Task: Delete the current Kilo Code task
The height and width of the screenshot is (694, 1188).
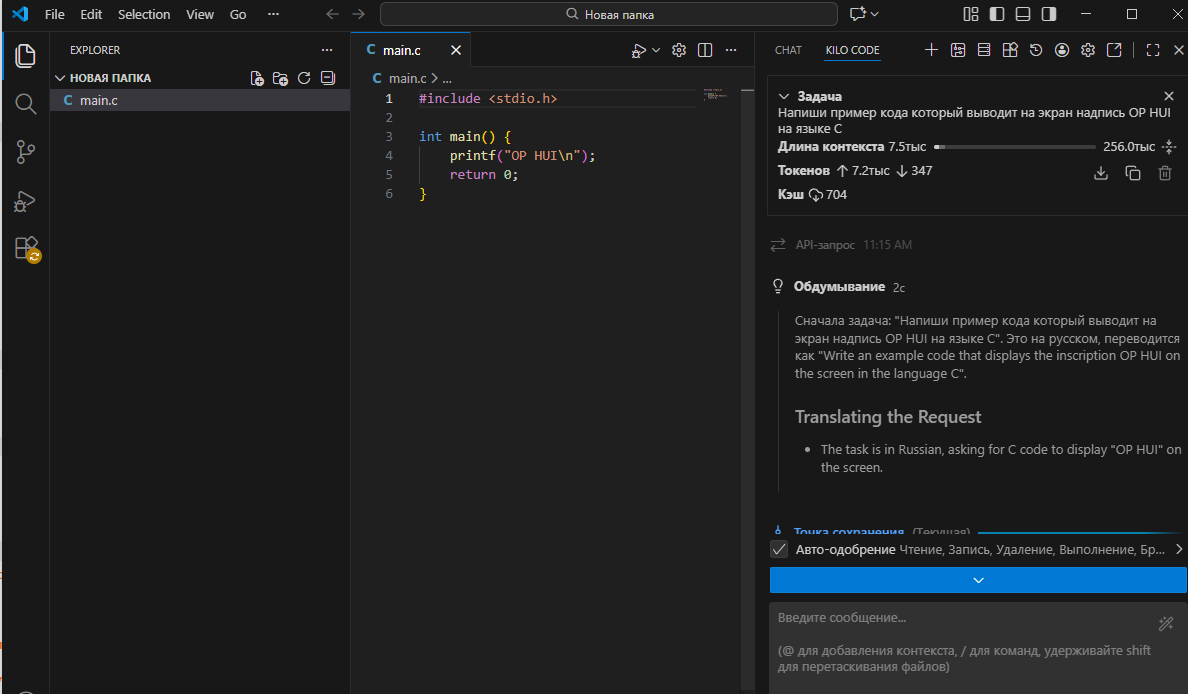Action: (x=1164, y=173)
